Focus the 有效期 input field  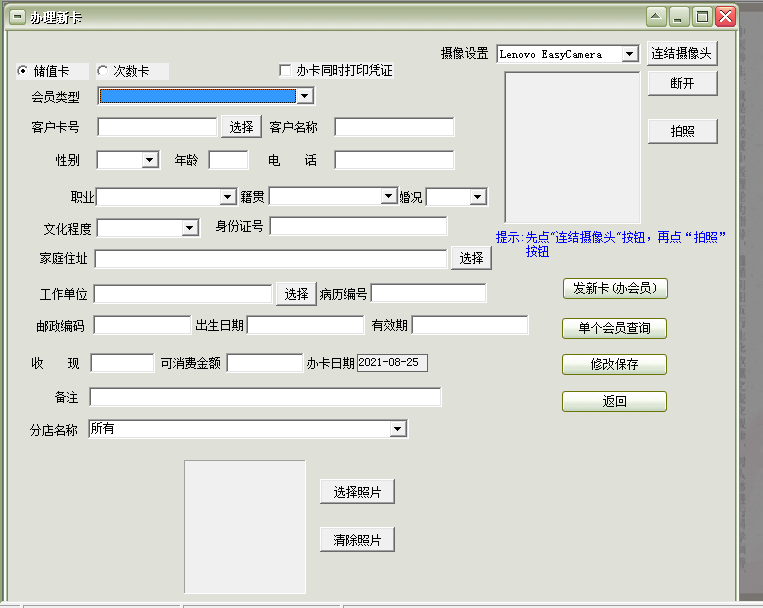(x=470, y=325)
